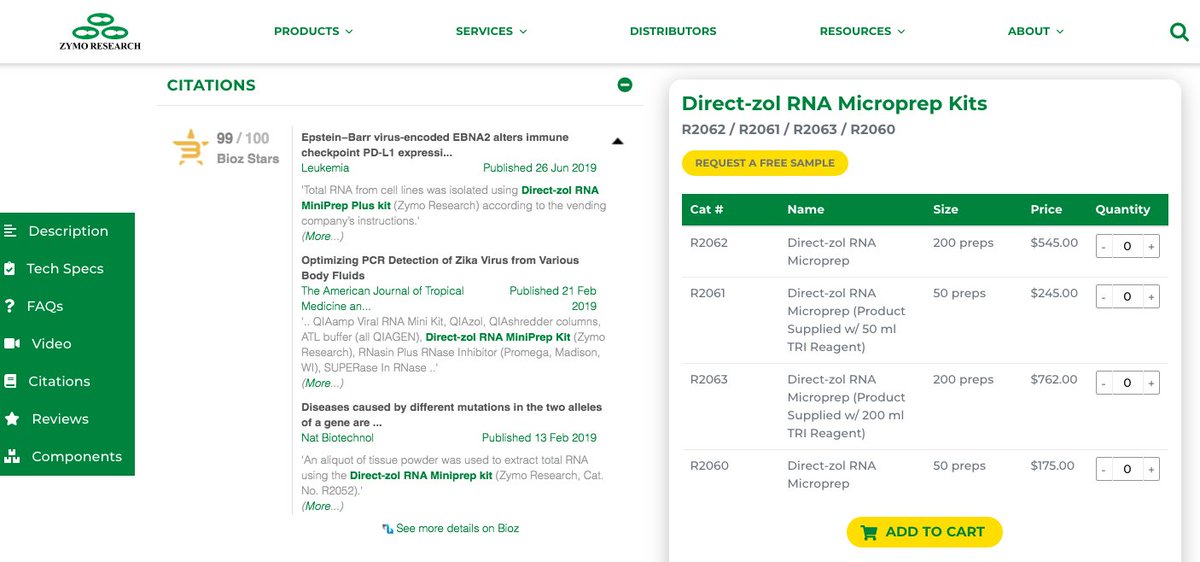Click REQUEST A FREE SAMPLE button
The height and width of the screenshot is (562, 1200).
tap(765, 163)
